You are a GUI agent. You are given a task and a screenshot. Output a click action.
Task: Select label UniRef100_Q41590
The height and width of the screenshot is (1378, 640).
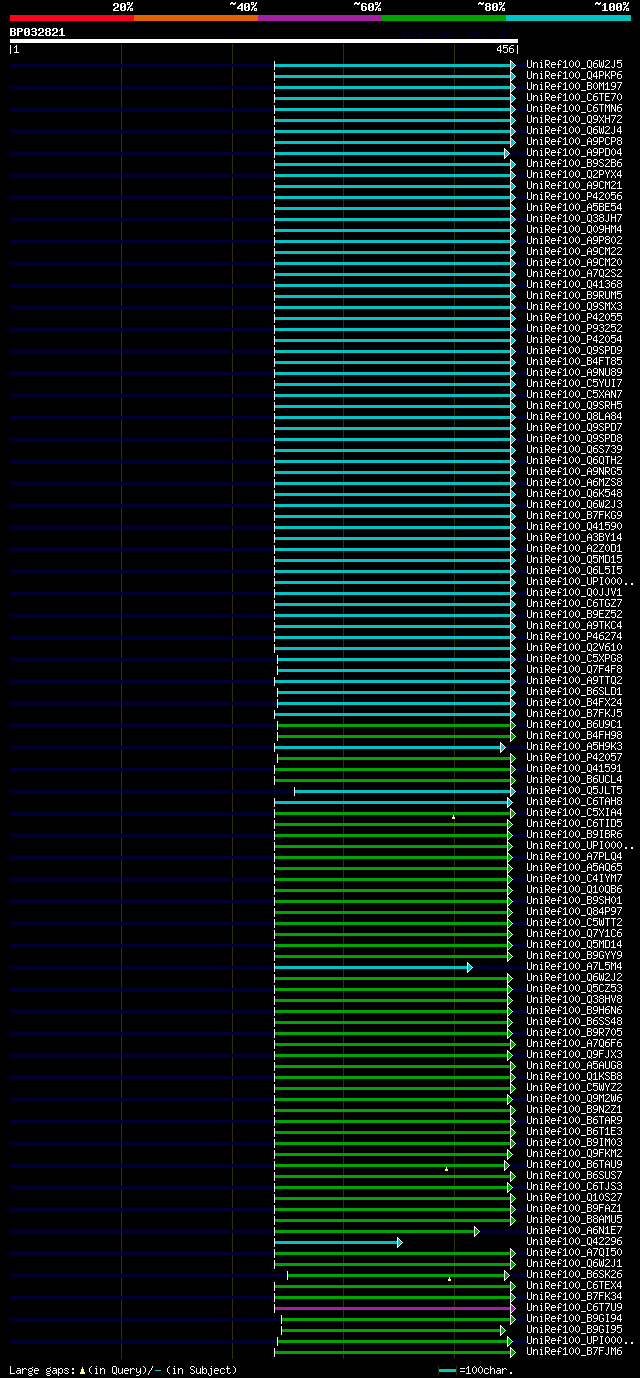pos(574,526)
